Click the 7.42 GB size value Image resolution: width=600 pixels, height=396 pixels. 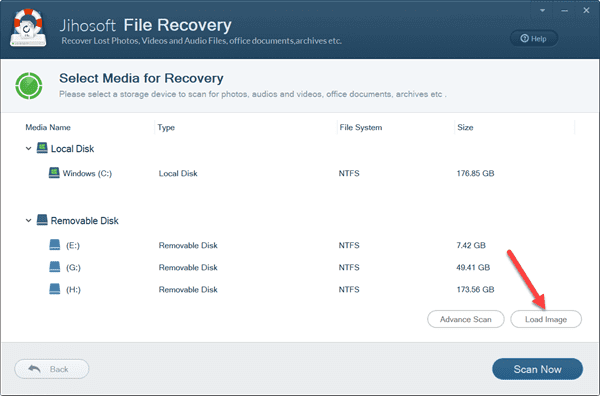click(471, 245)
